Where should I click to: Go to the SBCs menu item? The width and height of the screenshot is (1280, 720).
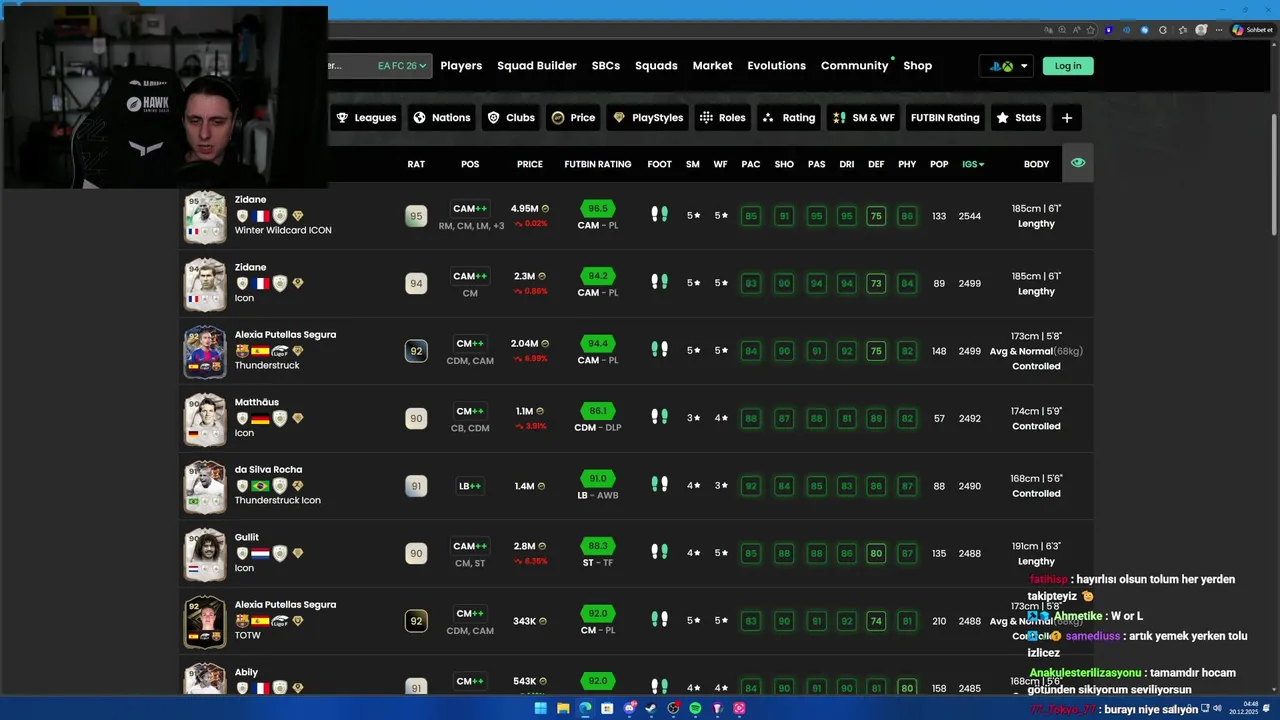606,66
